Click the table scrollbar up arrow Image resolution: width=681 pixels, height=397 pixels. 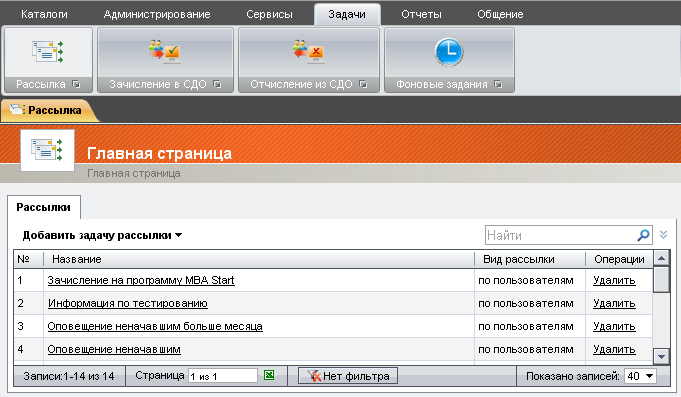coord(661,258)
